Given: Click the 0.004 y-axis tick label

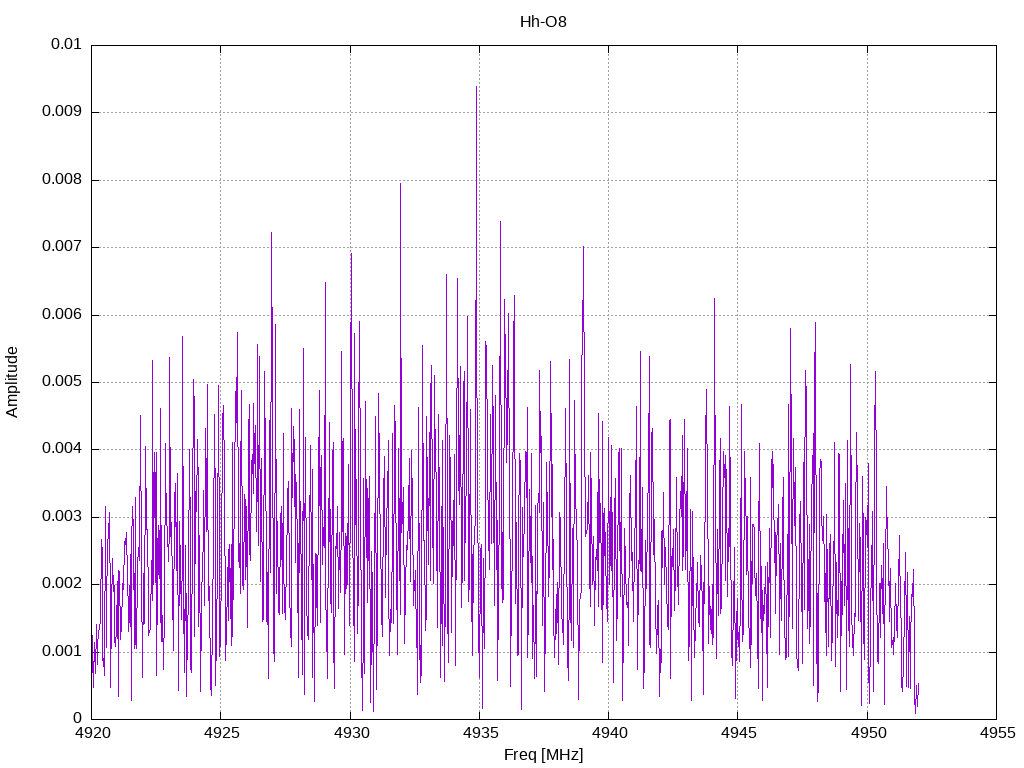Looking at the screenshot, I should point(62,449).
